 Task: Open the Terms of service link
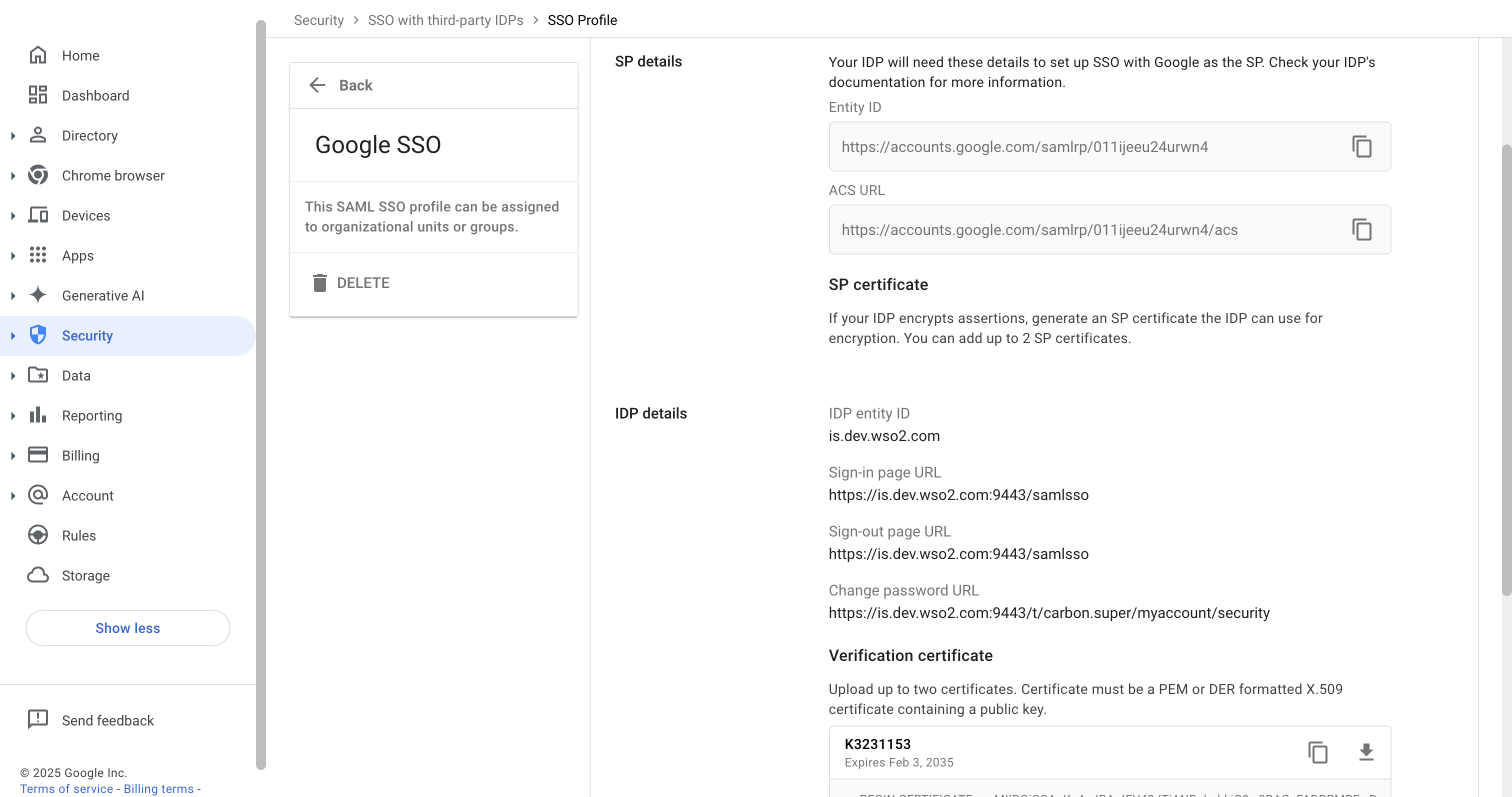66,789
